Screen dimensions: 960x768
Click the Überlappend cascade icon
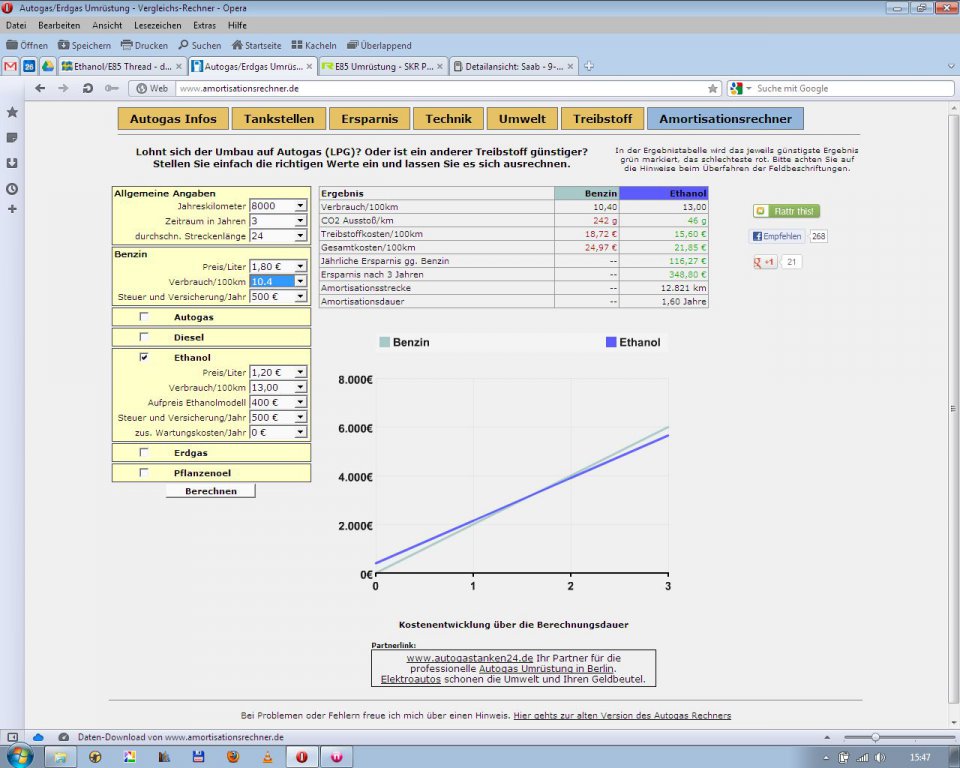click(x=353, y=45)
